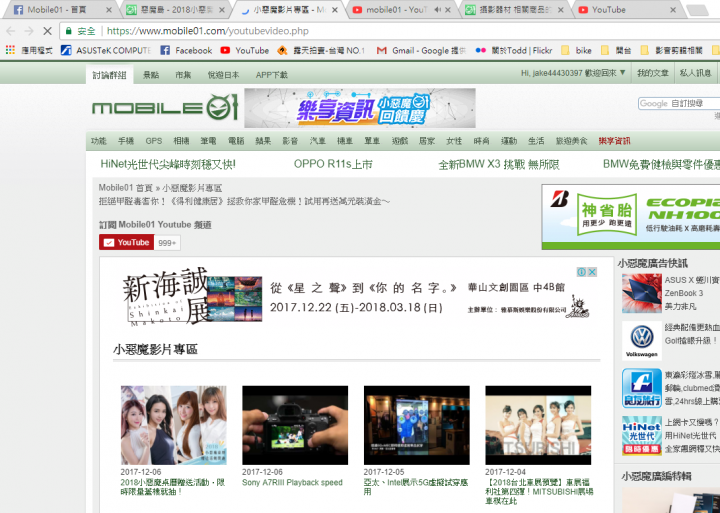
Task: Open 筆電 category
Action: 208,141
